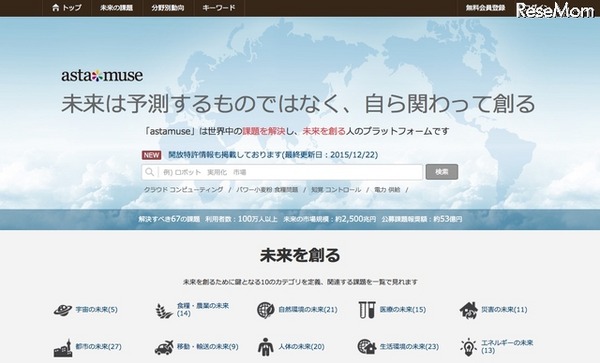Open 分野別動向 menu item
The width and height of the screenshot is (600, 363).
point(168,8)
